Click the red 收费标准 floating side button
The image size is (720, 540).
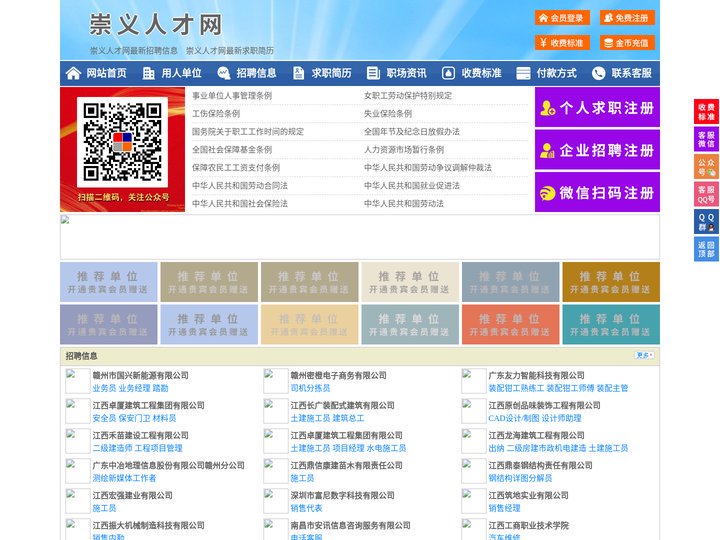point(706,112)
